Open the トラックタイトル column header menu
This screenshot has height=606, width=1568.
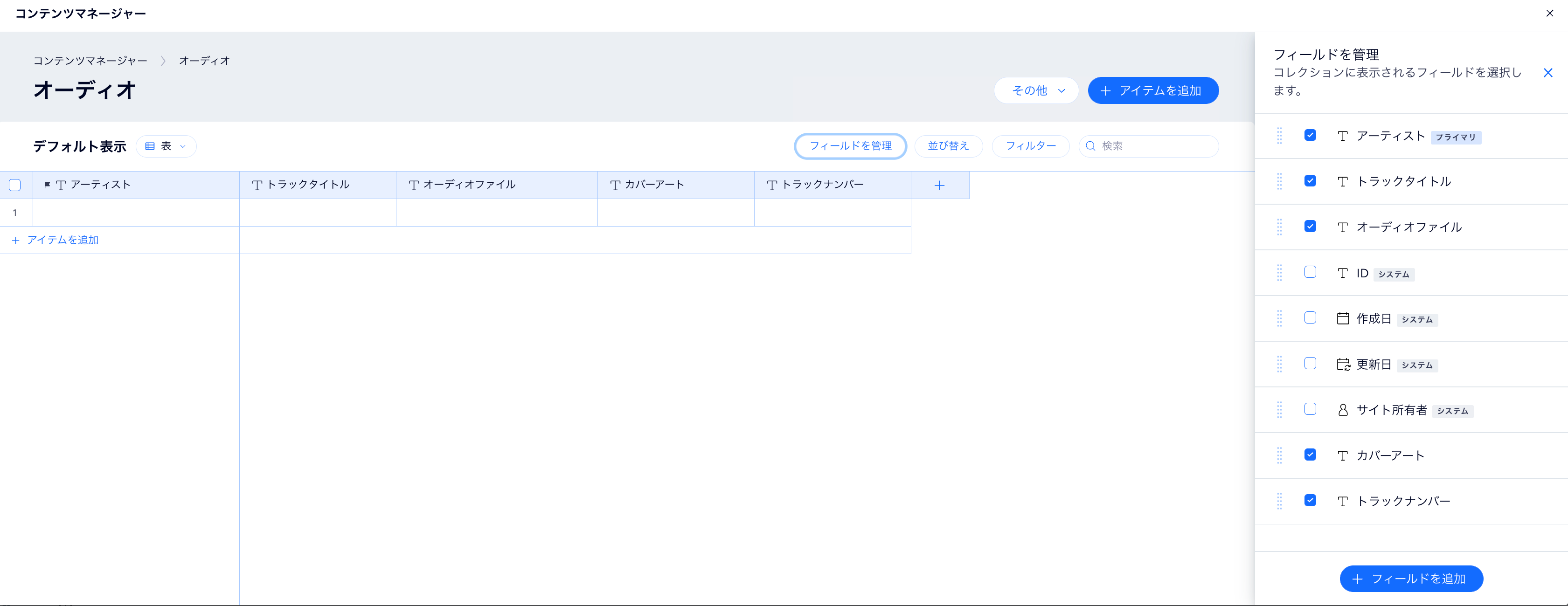[318, 185]
